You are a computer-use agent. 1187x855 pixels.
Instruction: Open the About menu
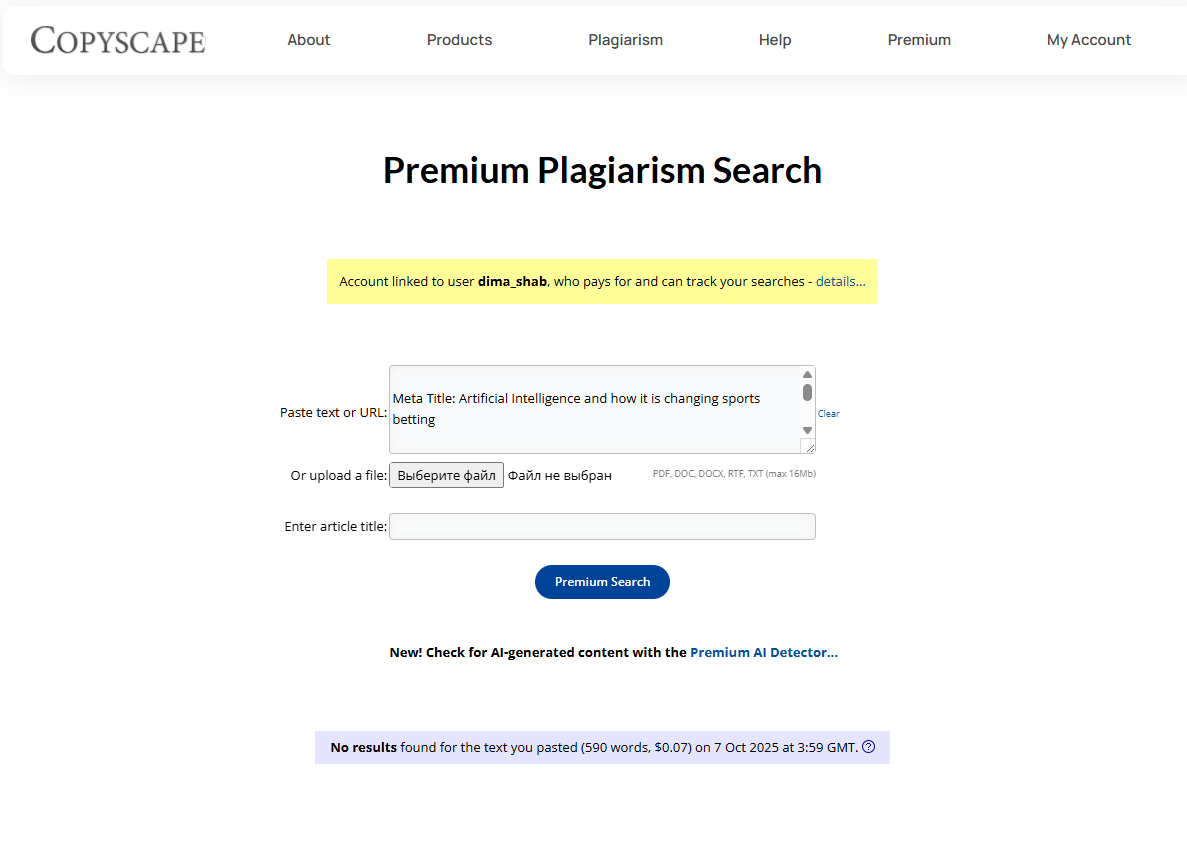(x=308, y=40)
